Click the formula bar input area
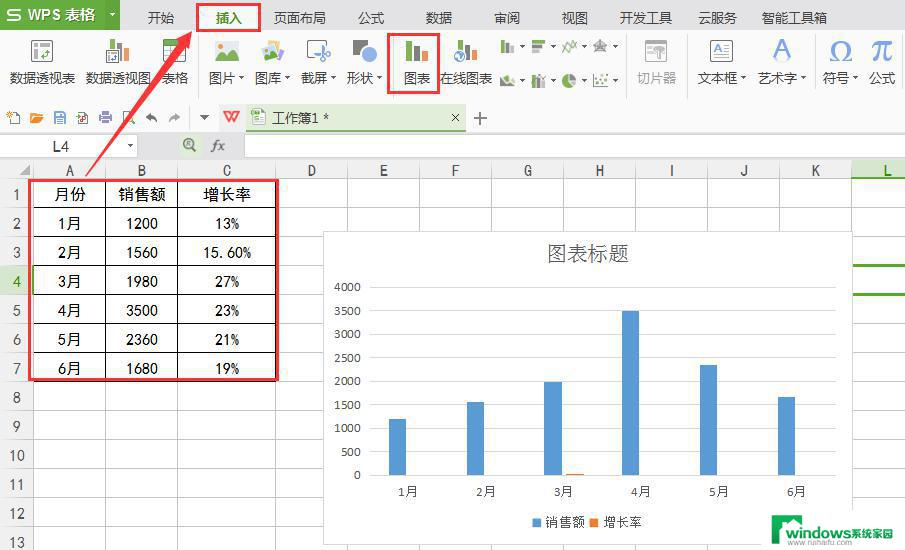 click(574, 146)
